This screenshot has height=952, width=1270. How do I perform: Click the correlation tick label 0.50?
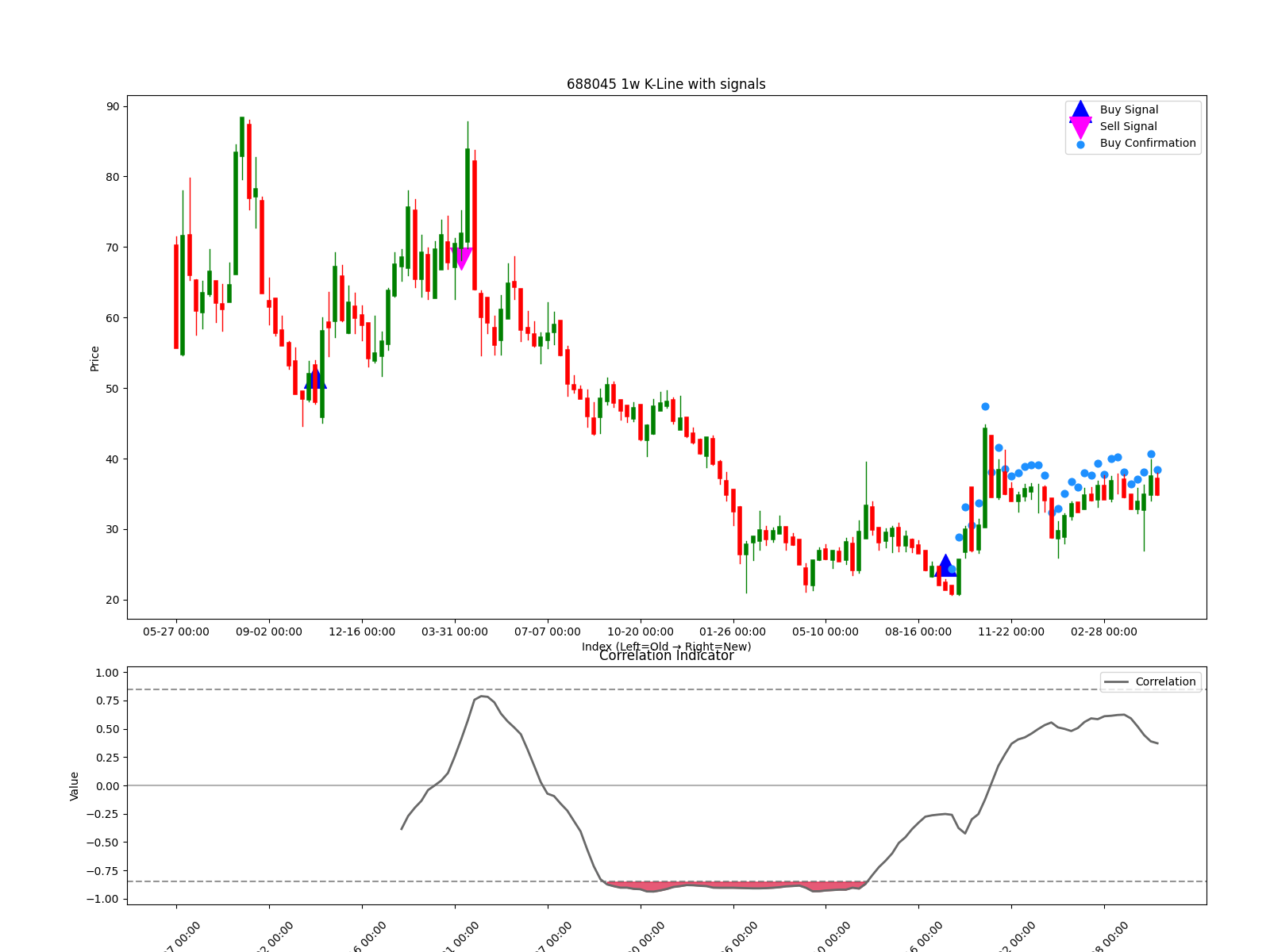(x=106, y=729)
